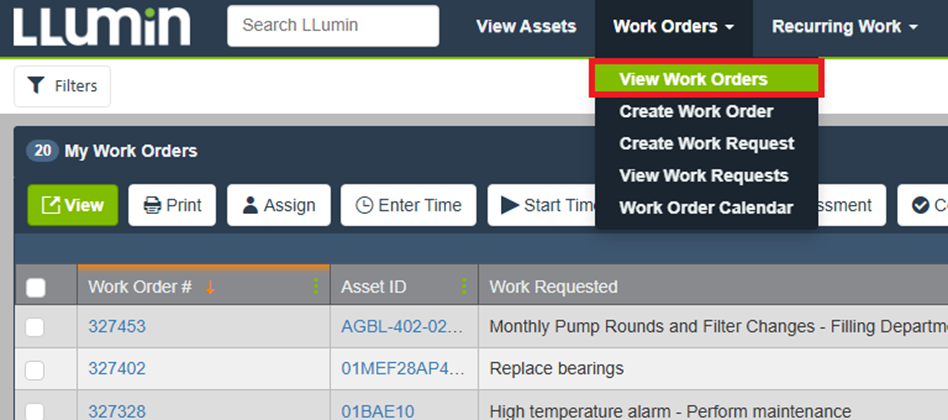Open Asset ID column options menu
Screen dimensions: 948x420
pos(464,287)
